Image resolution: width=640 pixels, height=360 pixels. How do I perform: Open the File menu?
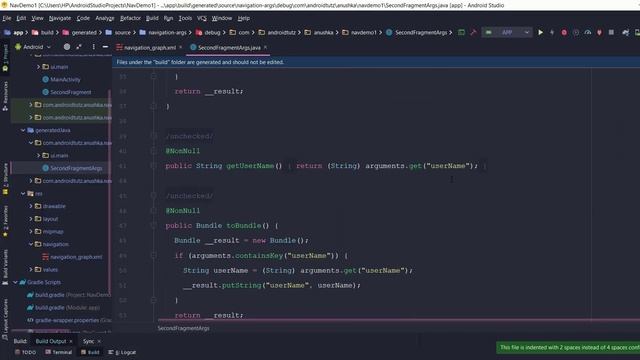pyautogui.click(x=7, y=18)
